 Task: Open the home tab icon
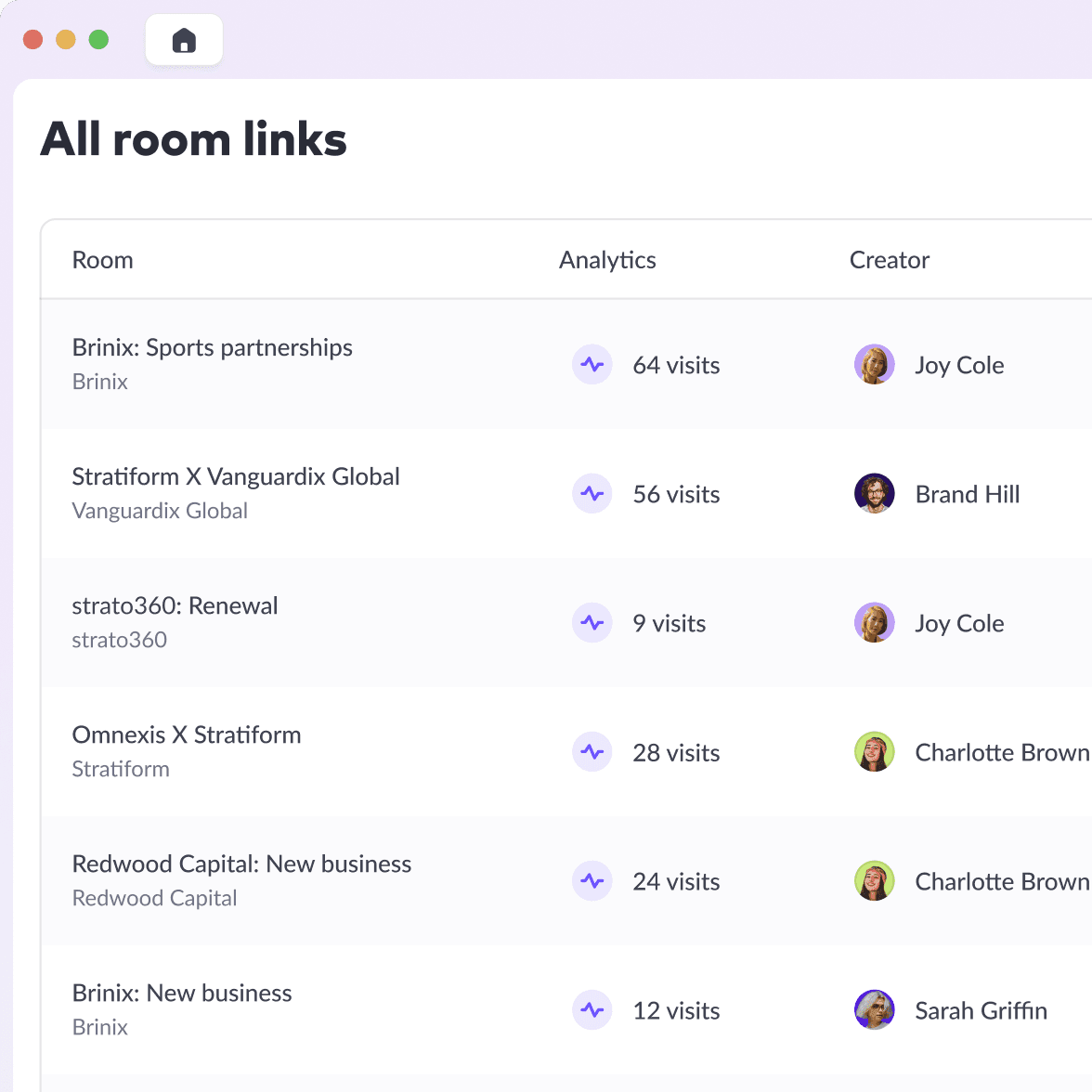pyautogui.click(x=184, y=40)
